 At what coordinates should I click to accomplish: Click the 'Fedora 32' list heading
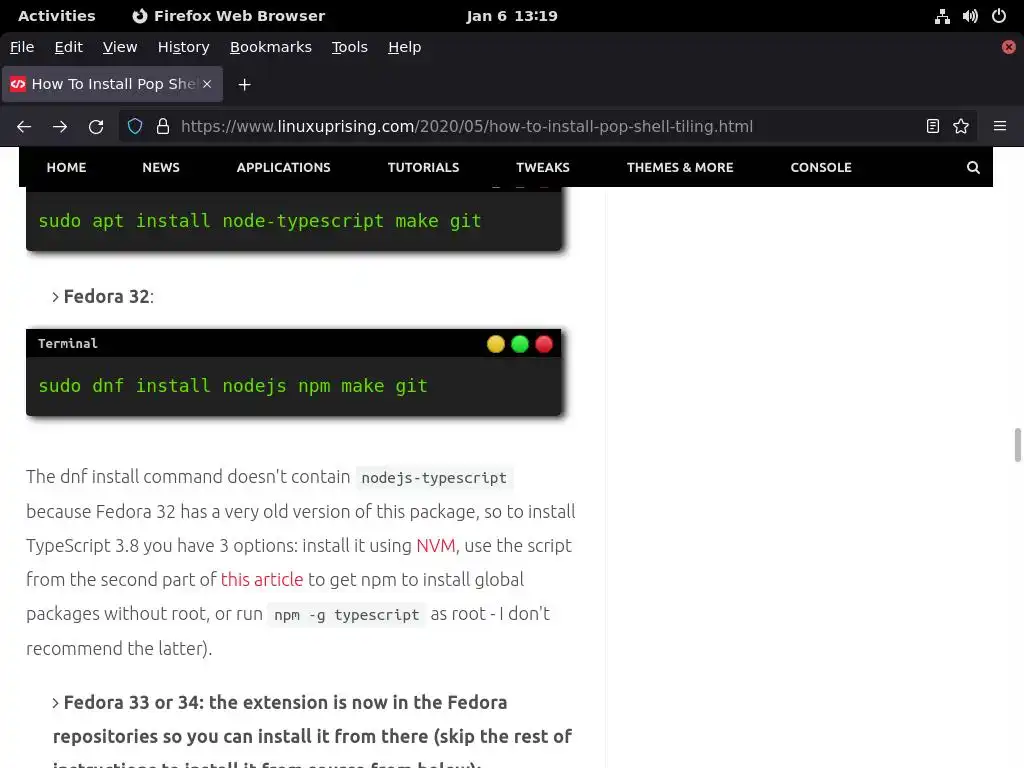coord(106,296)
